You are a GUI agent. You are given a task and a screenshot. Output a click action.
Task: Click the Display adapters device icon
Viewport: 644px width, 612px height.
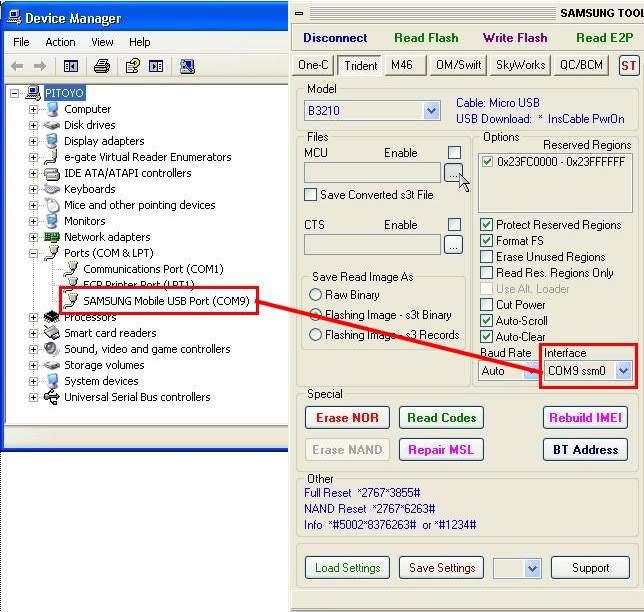pyautogui.click(x=52, y=141)
